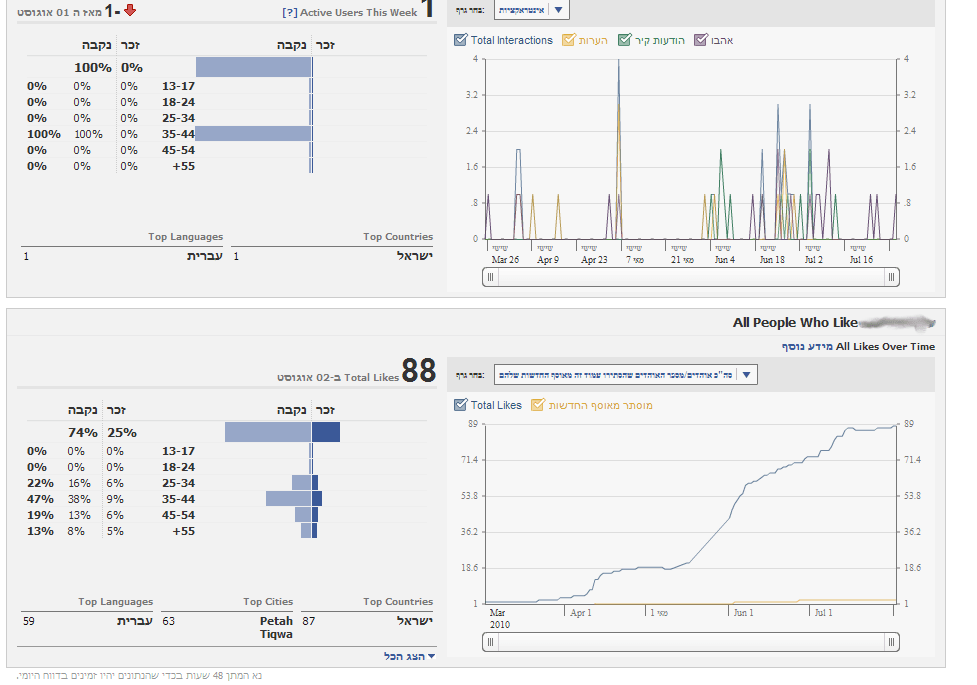Image resolution: width=977 pixels, height=685 pixels.
Task: Click the Jun 18 label on interactions chart
Action: pyautogui.click(x=772, y=260)
